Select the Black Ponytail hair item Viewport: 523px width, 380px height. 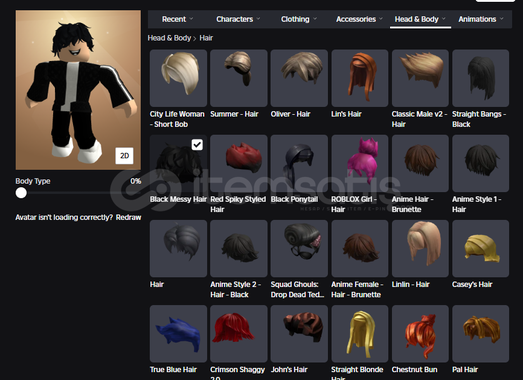(299, 163)
